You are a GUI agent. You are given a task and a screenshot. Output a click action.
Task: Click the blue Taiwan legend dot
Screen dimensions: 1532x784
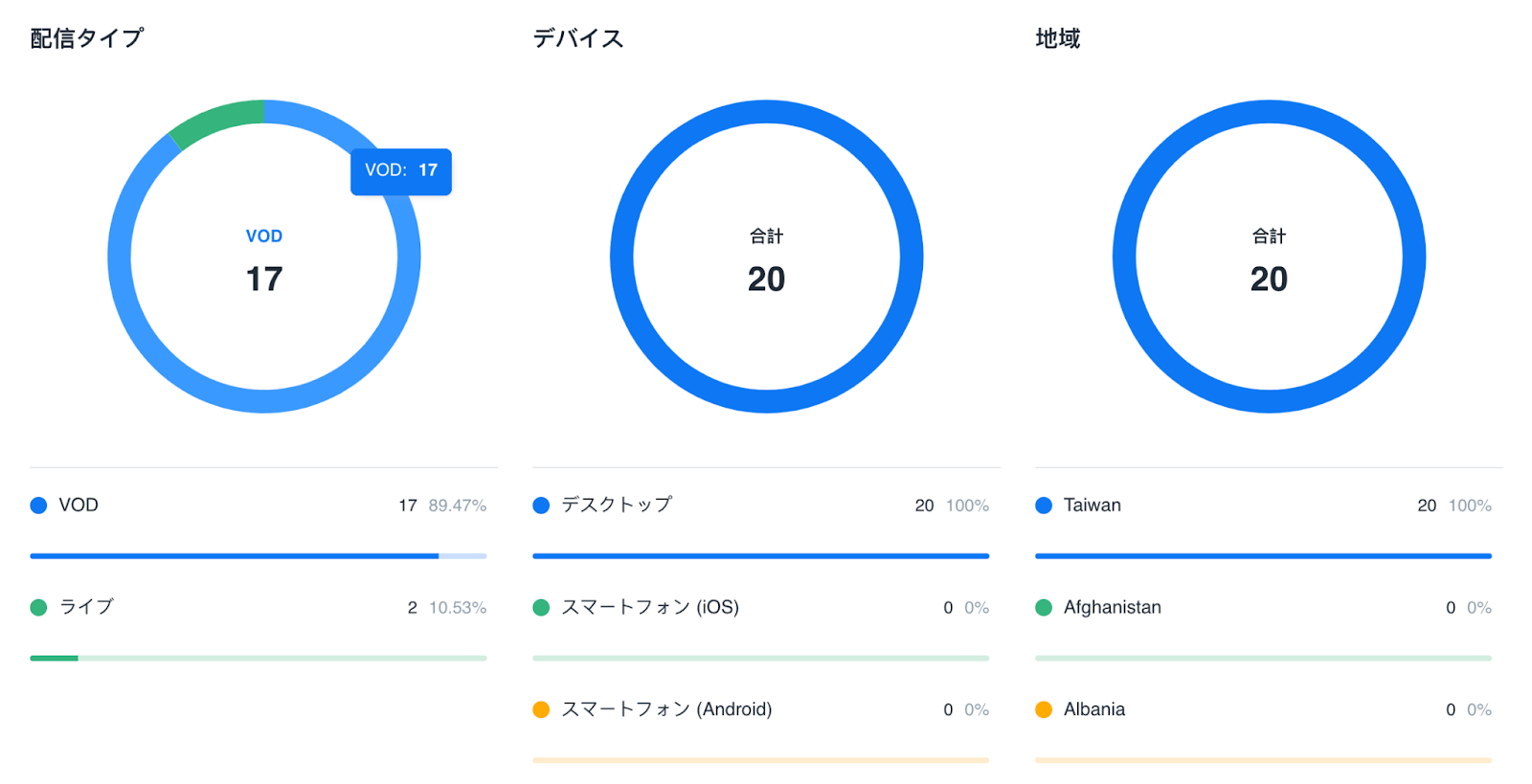coord(1044,505)
